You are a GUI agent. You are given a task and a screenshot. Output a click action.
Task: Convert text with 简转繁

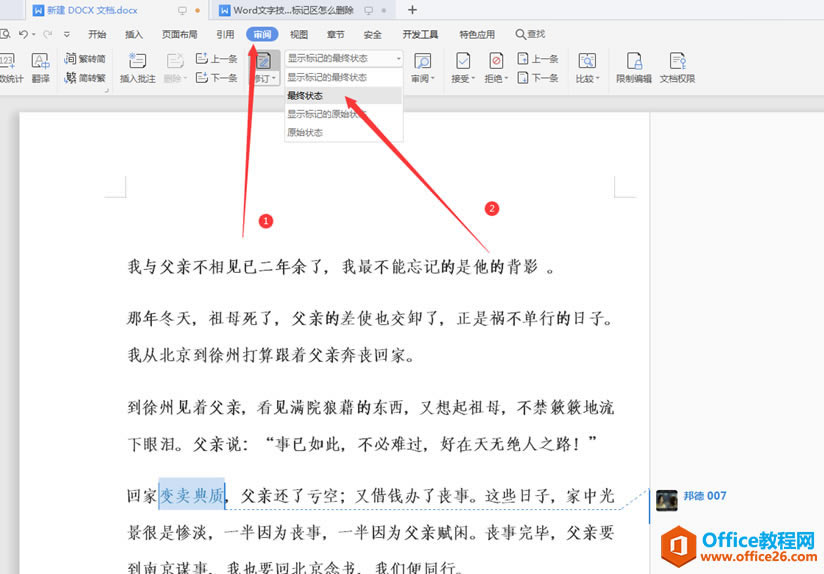pos(85,78)
